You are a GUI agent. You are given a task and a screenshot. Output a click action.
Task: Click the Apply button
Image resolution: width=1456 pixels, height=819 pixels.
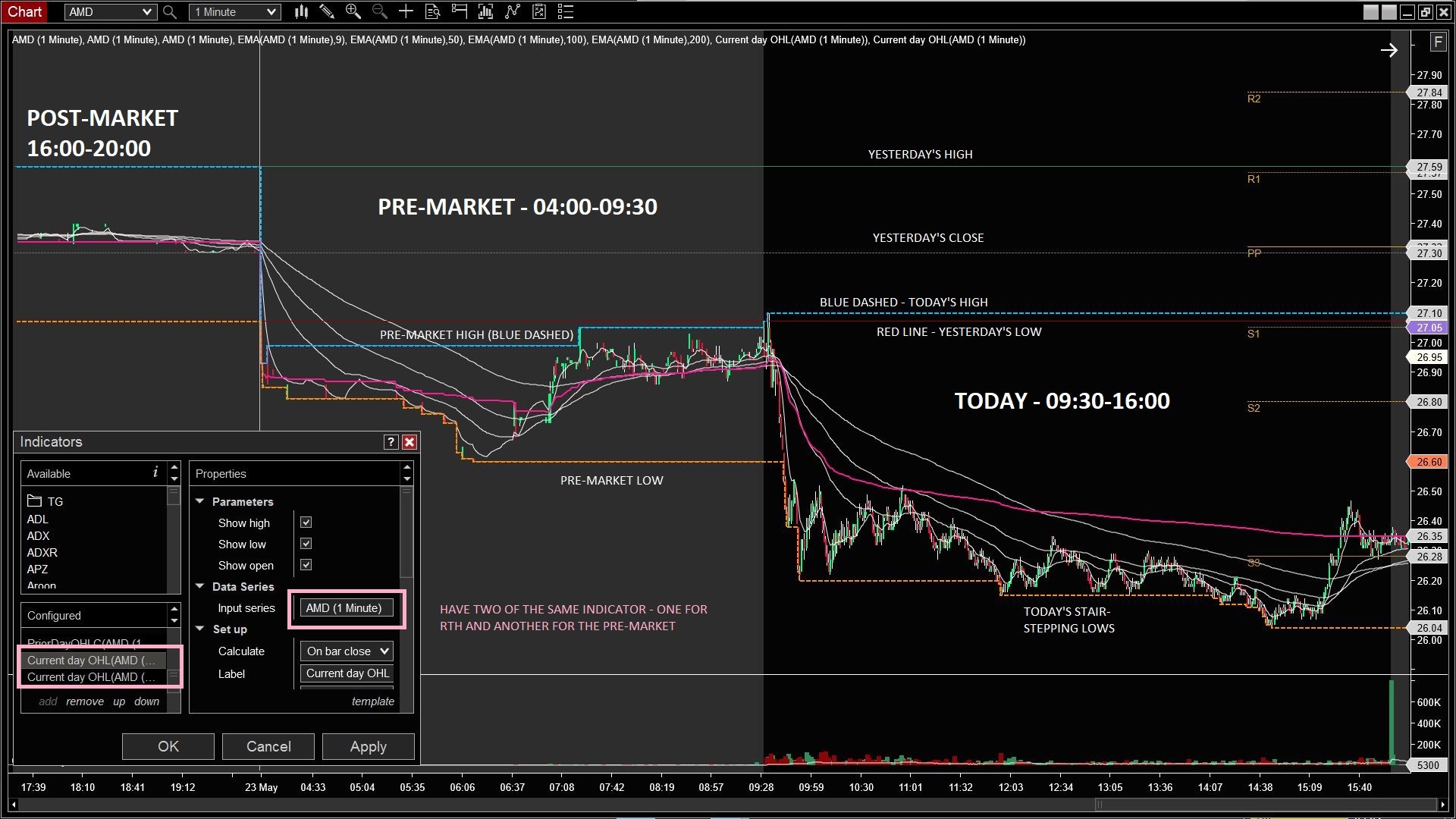click(x=368, y=747)
